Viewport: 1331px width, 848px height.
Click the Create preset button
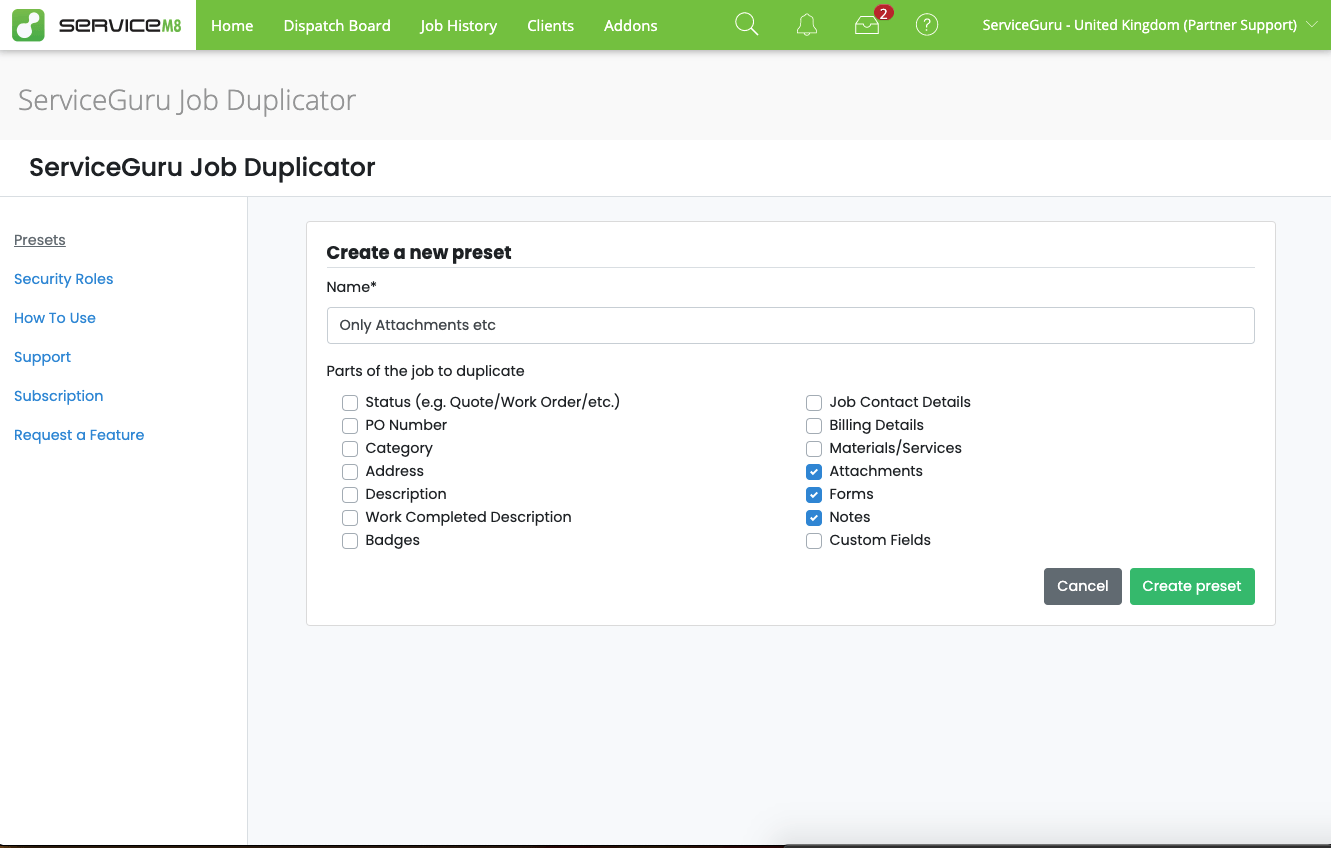click(x=1192, y=587)
